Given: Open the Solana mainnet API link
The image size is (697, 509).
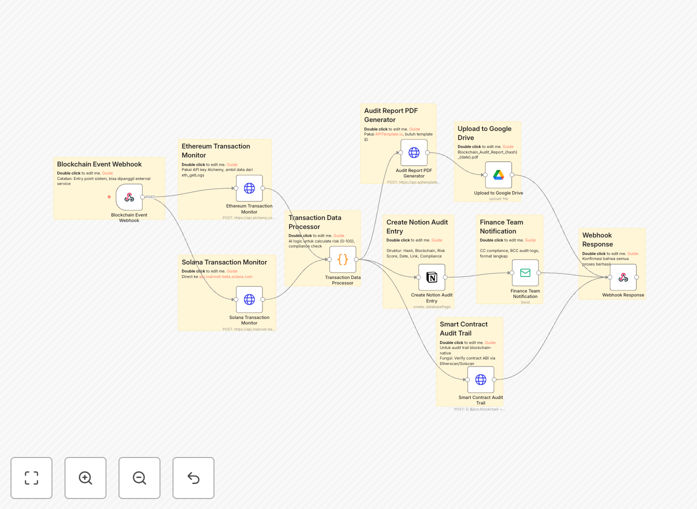Looking at the screenshot, I should click(226, 277).
